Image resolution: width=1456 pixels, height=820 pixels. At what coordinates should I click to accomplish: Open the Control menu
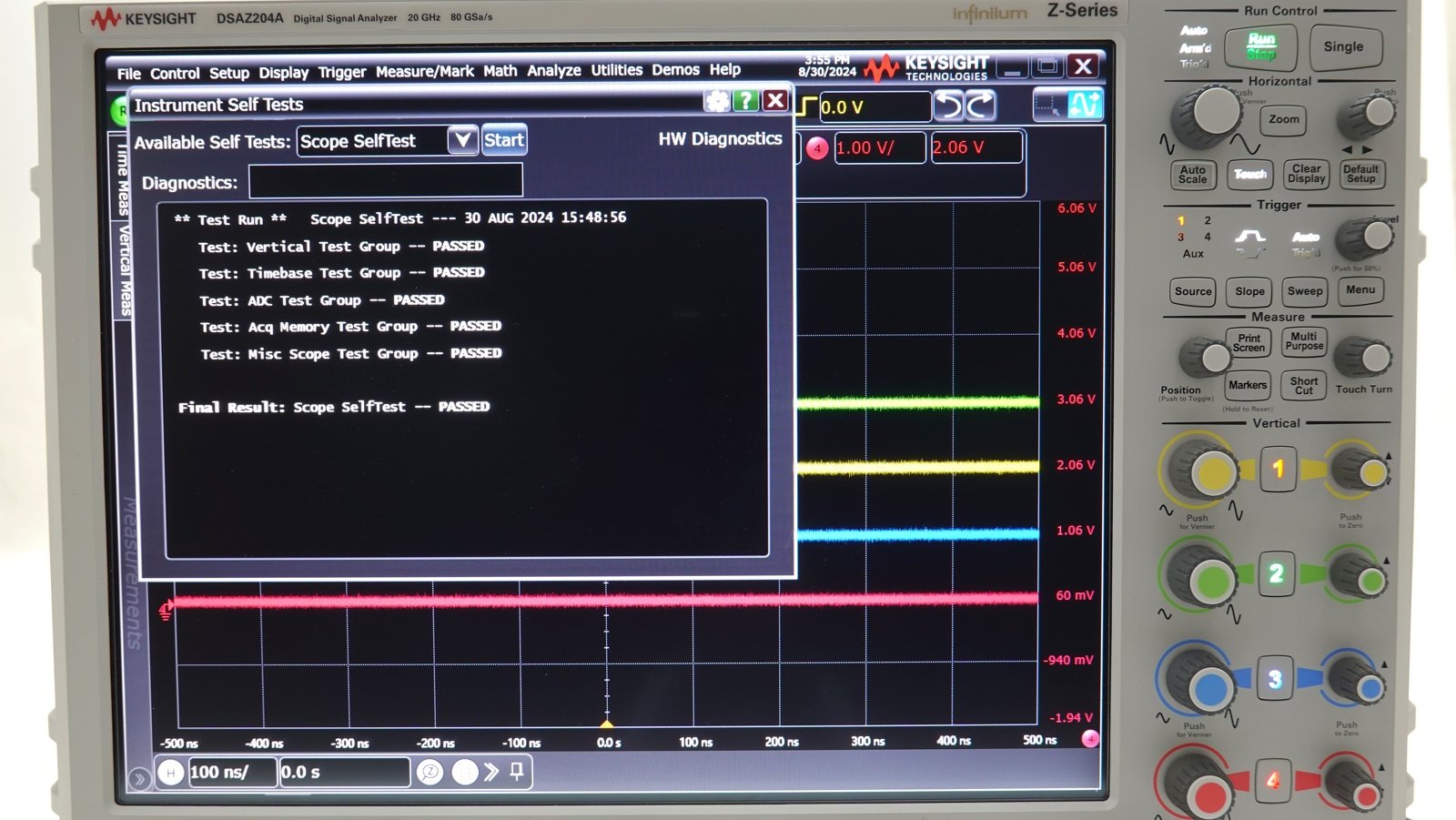click(175, 74)
